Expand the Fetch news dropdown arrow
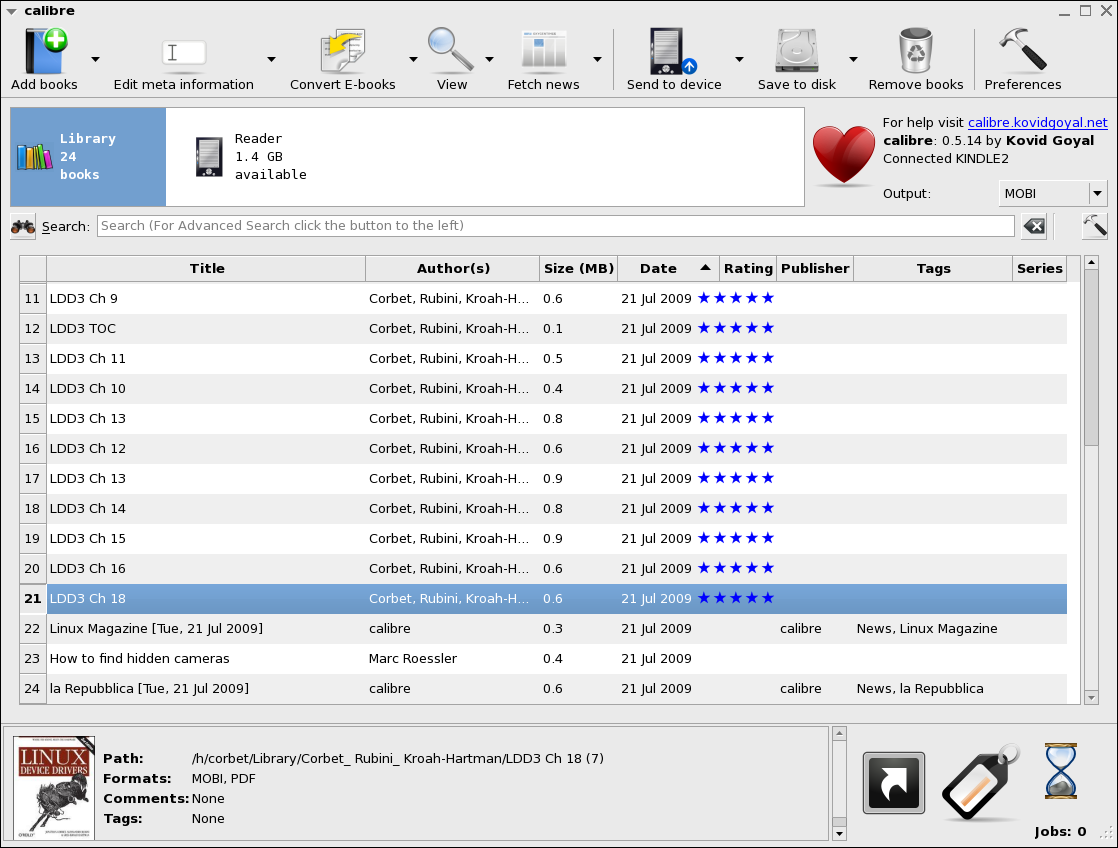Image resolution: width=1118 pixels, height=848 pixels. [x=597, y=59]
